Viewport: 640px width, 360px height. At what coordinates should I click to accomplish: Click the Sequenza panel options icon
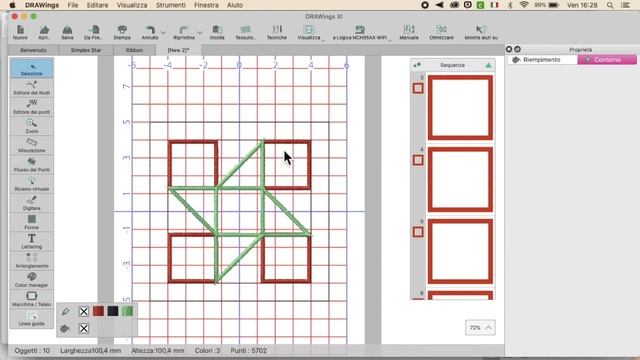point(417,65)
